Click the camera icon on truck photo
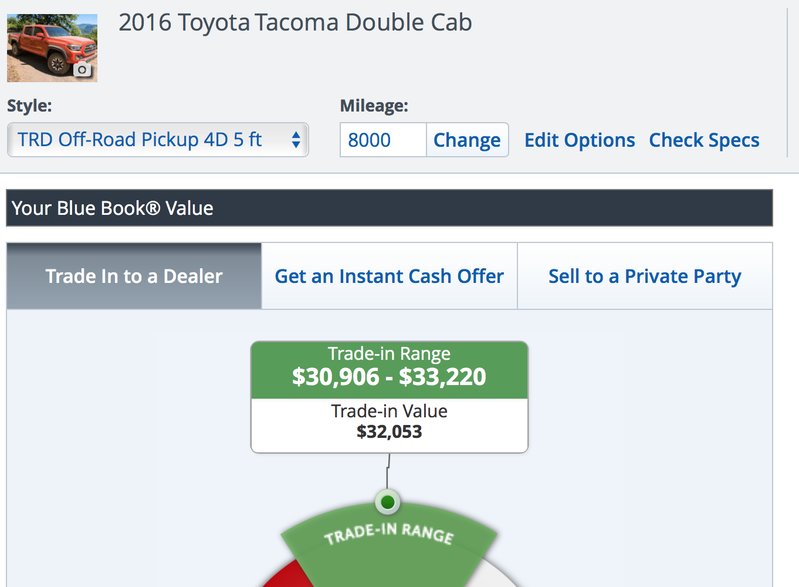Viewport: 799px width, 587px height. tap(82, 70)
